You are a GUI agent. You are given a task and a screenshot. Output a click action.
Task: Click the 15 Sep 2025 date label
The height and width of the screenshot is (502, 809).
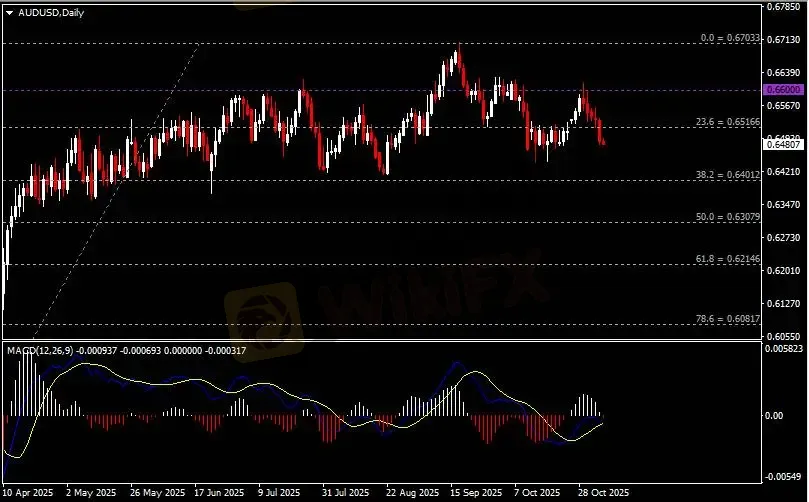474,493
